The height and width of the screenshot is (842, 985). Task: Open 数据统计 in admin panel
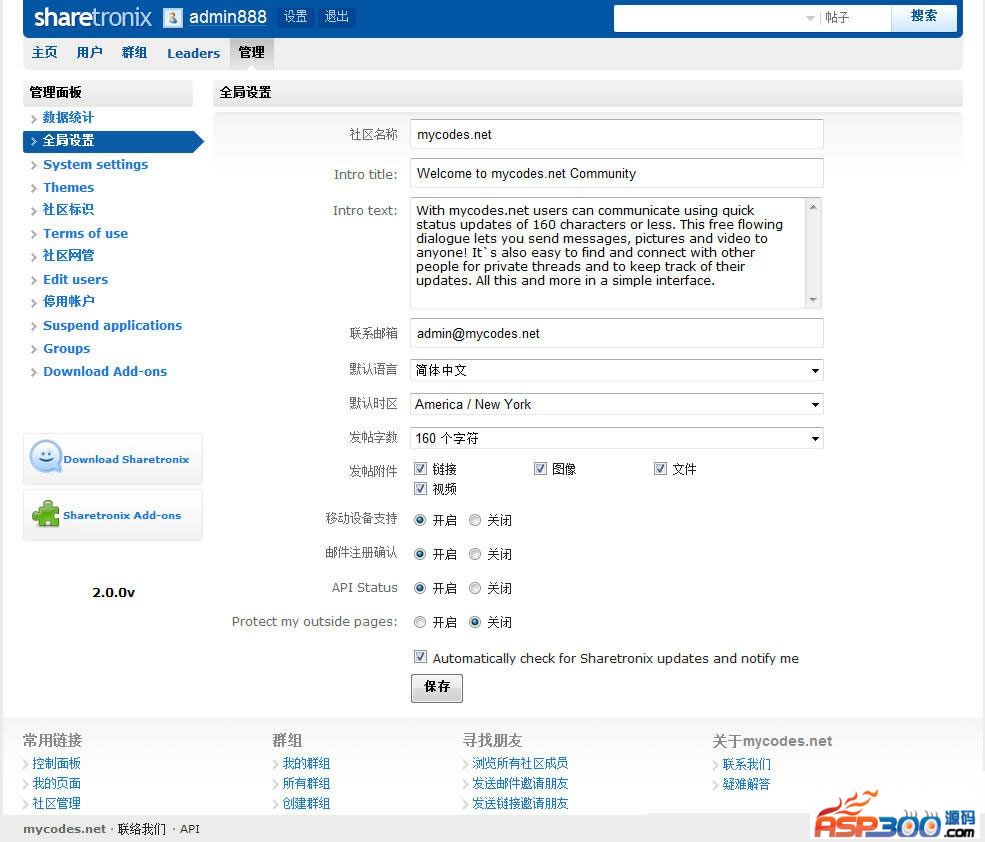pyautogui.click(x=68, y=118)
